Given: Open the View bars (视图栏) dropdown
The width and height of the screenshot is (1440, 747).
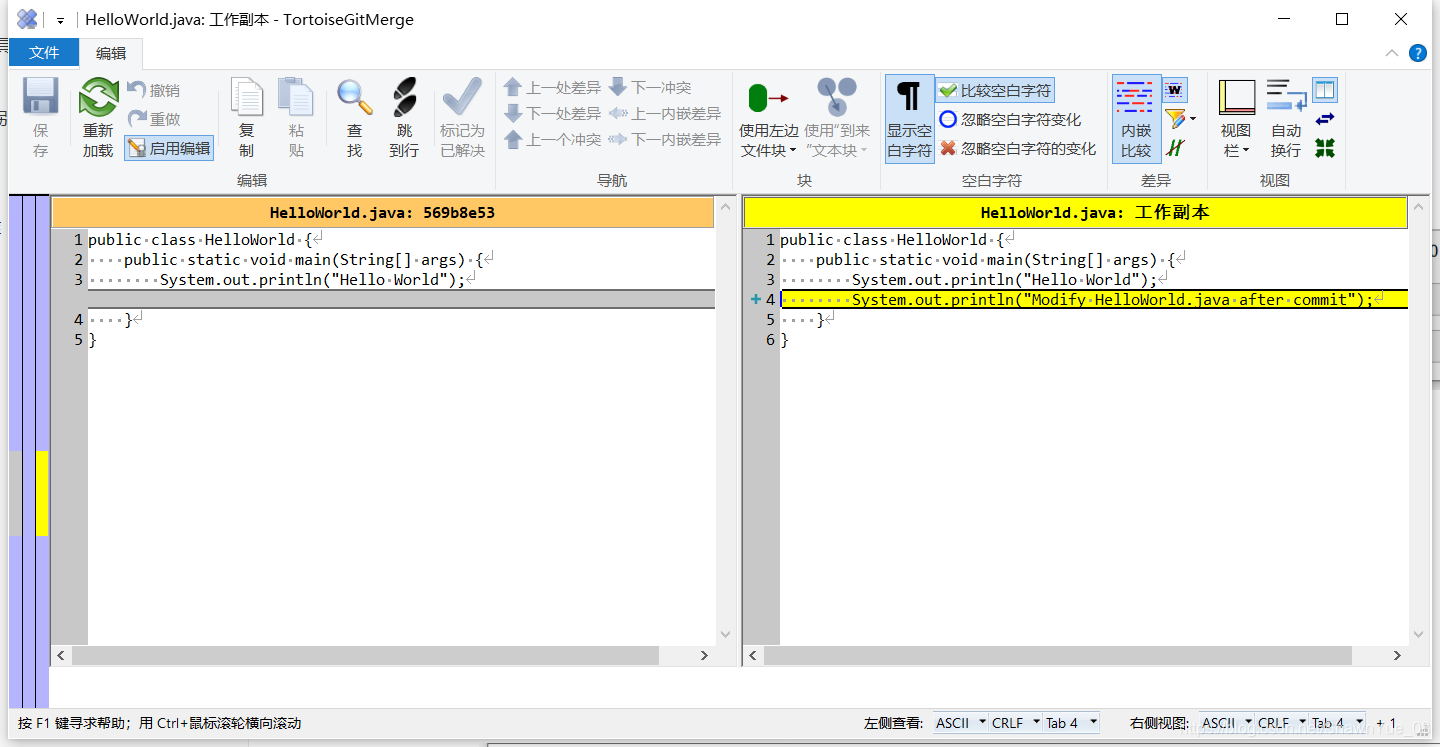Looking at the screenshot, I should [1237, 118].
